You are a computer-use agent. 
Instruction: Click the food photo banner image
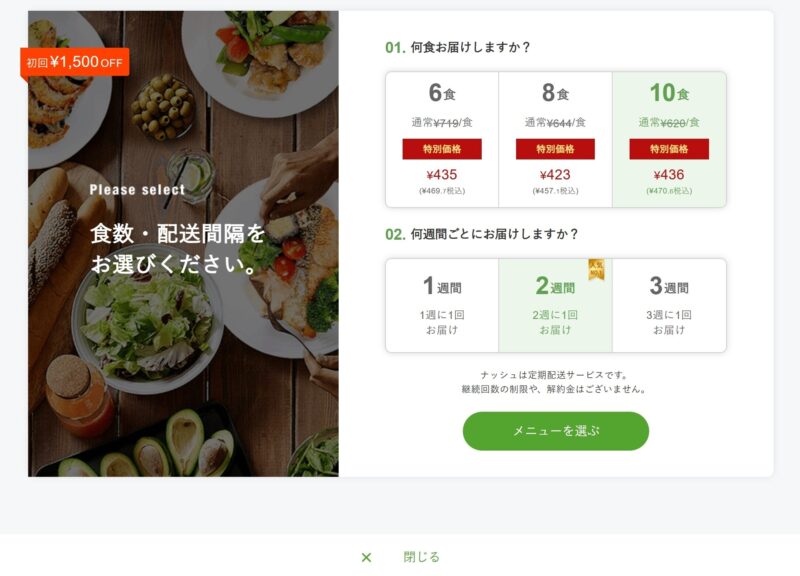pos(183,244)
